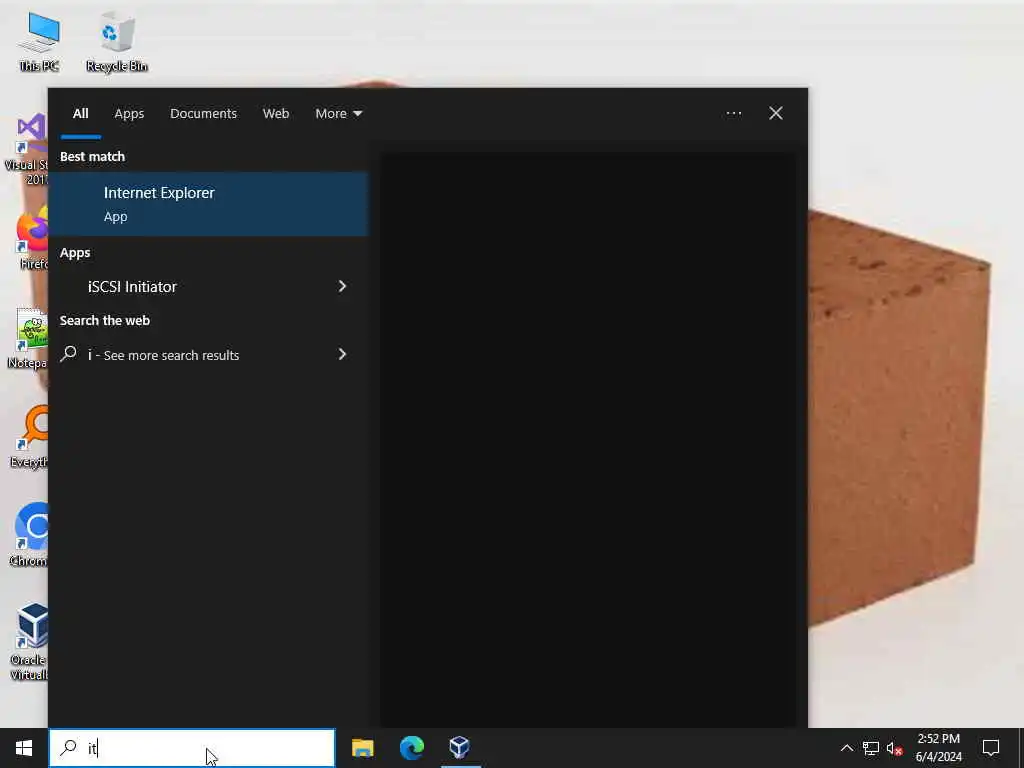Open the iSCSI Initiator app result

click(132, 287)
